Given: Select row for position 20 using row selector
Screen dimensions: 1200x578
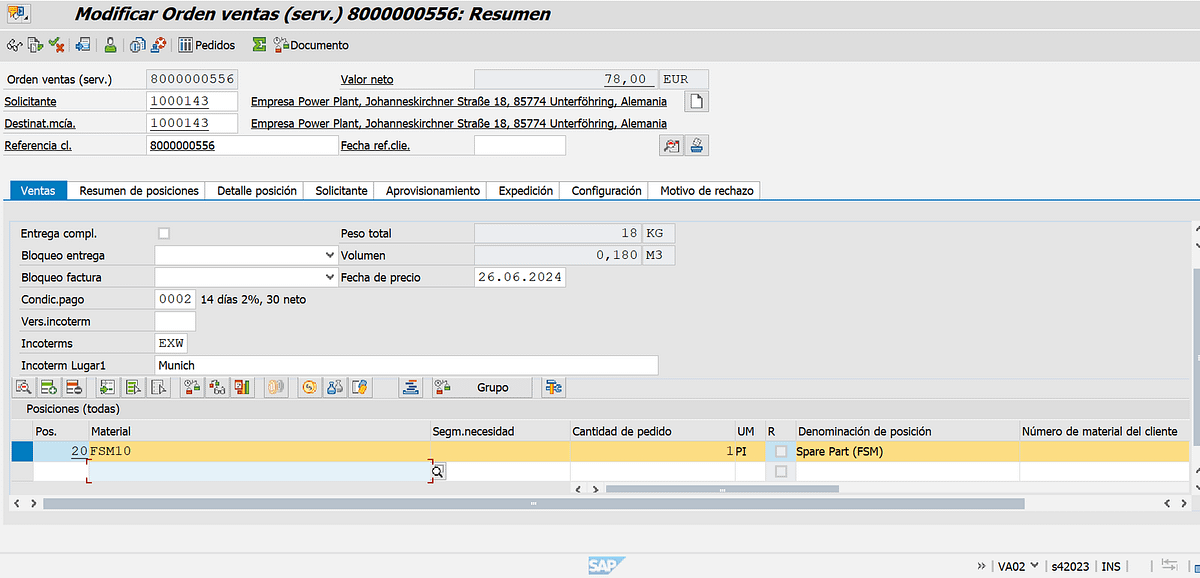Looking at the screenshot, I should click(21, 451).
